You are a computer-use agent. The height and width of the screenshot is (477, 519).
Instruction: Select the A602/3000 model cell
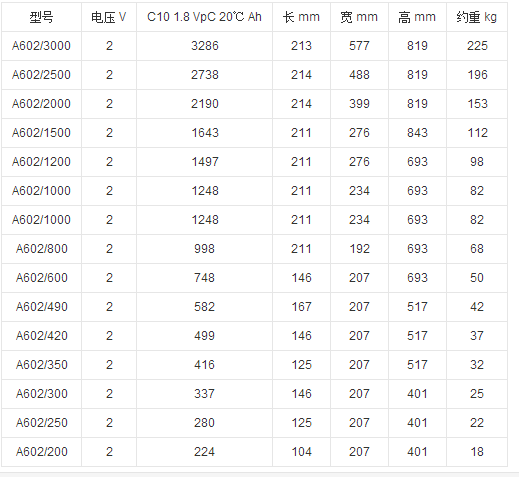pyautogui.click(x=41, y=46)
